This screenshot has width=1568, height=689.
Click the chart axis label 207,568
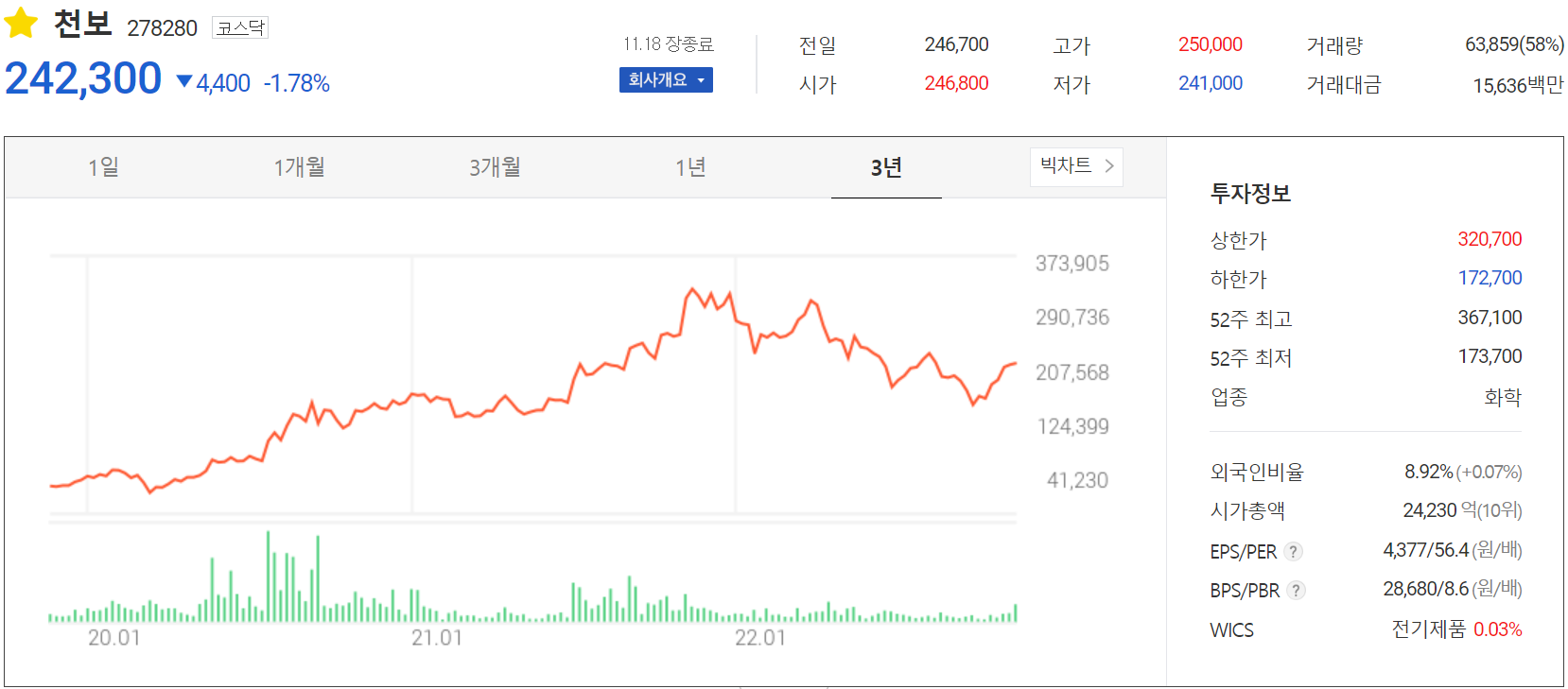(1071, 372)
